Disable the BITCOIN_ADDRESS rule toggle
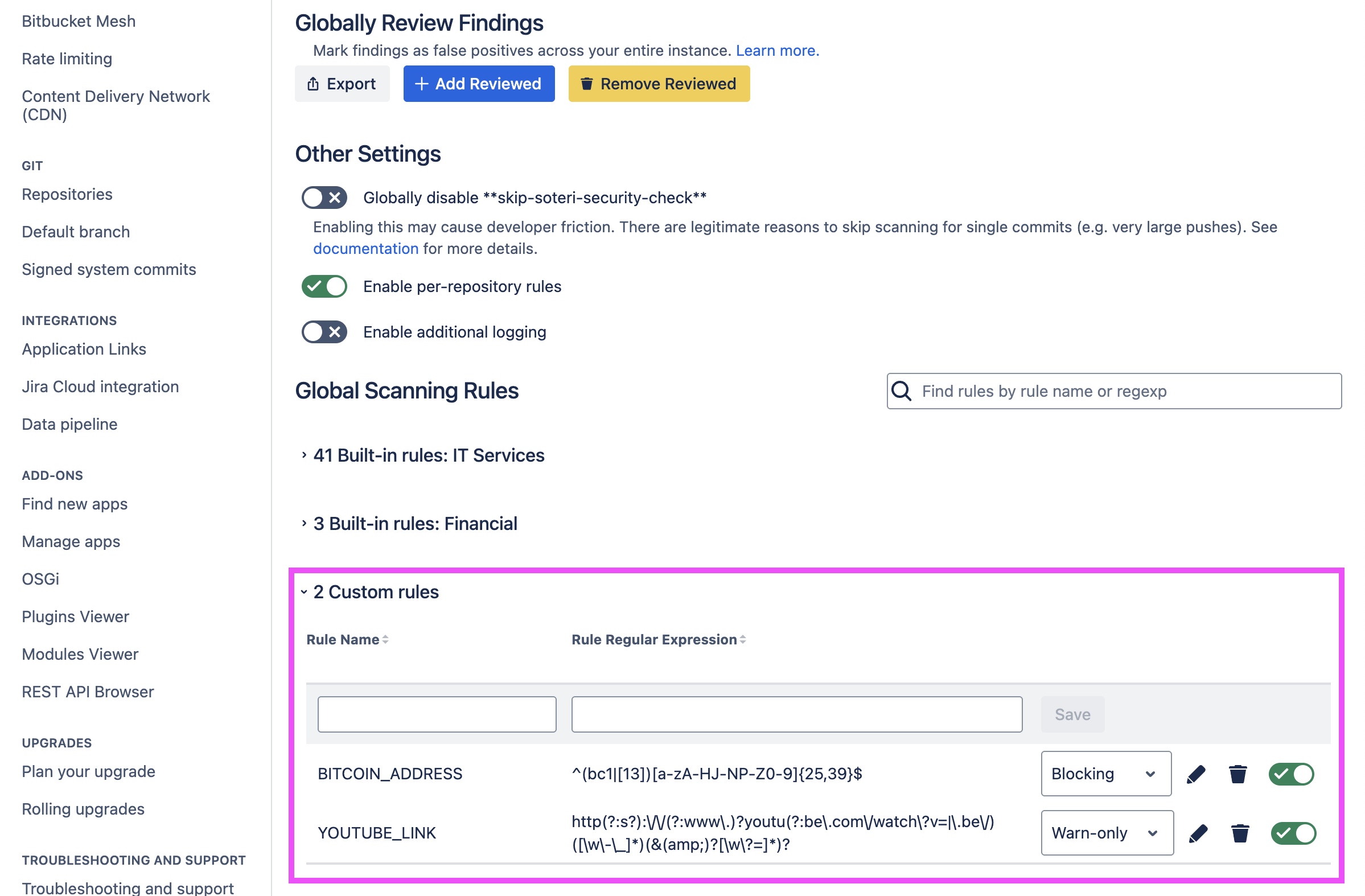Image resolution: width=1365 pixels, height=896 pixels. pyautogui.click(x=1291, y=774)
